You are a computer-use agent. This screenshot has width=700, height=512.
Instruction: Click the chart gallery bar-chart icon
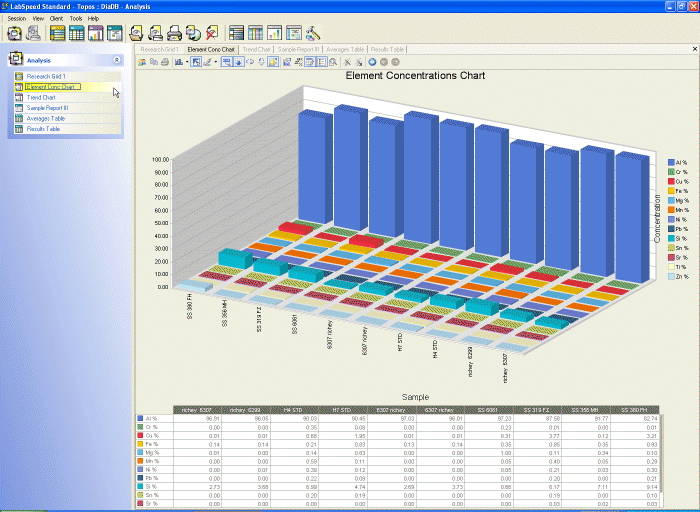pyautogui.click(x=179, y=62)
